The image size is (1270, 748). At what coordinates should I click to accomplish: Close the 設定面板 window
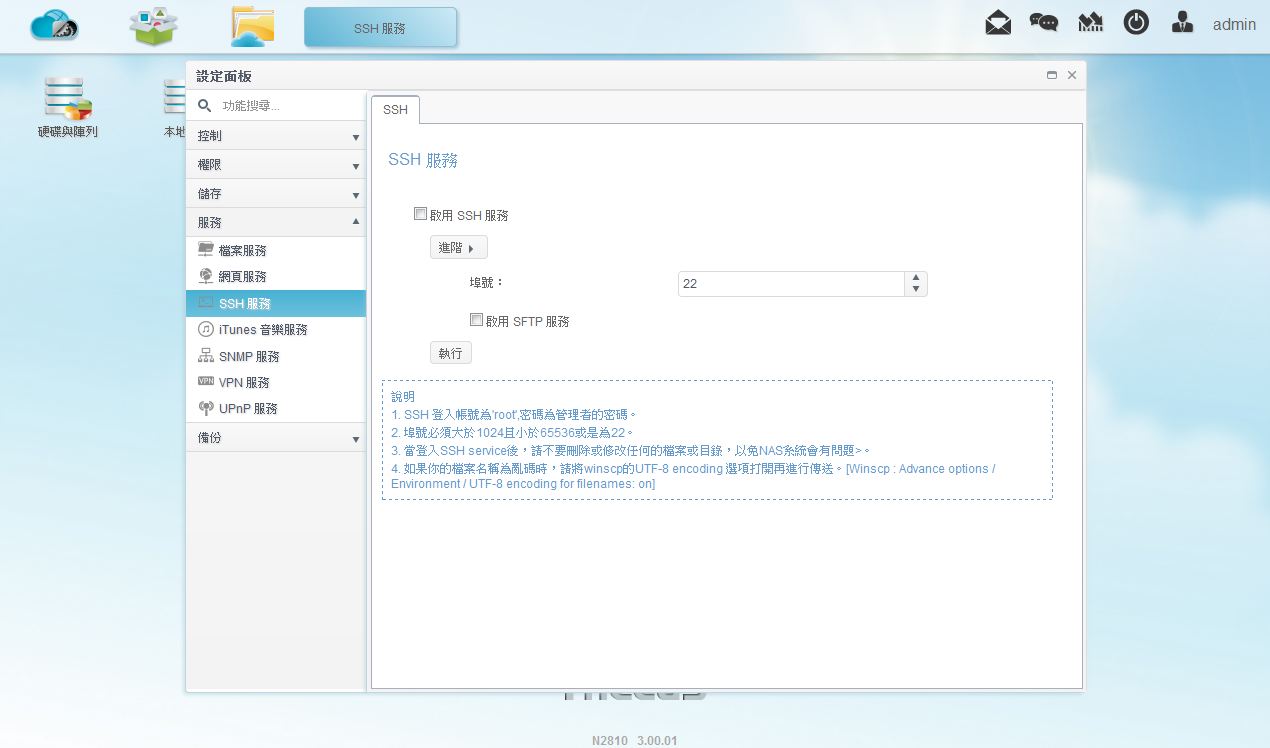coord(1072,75)
